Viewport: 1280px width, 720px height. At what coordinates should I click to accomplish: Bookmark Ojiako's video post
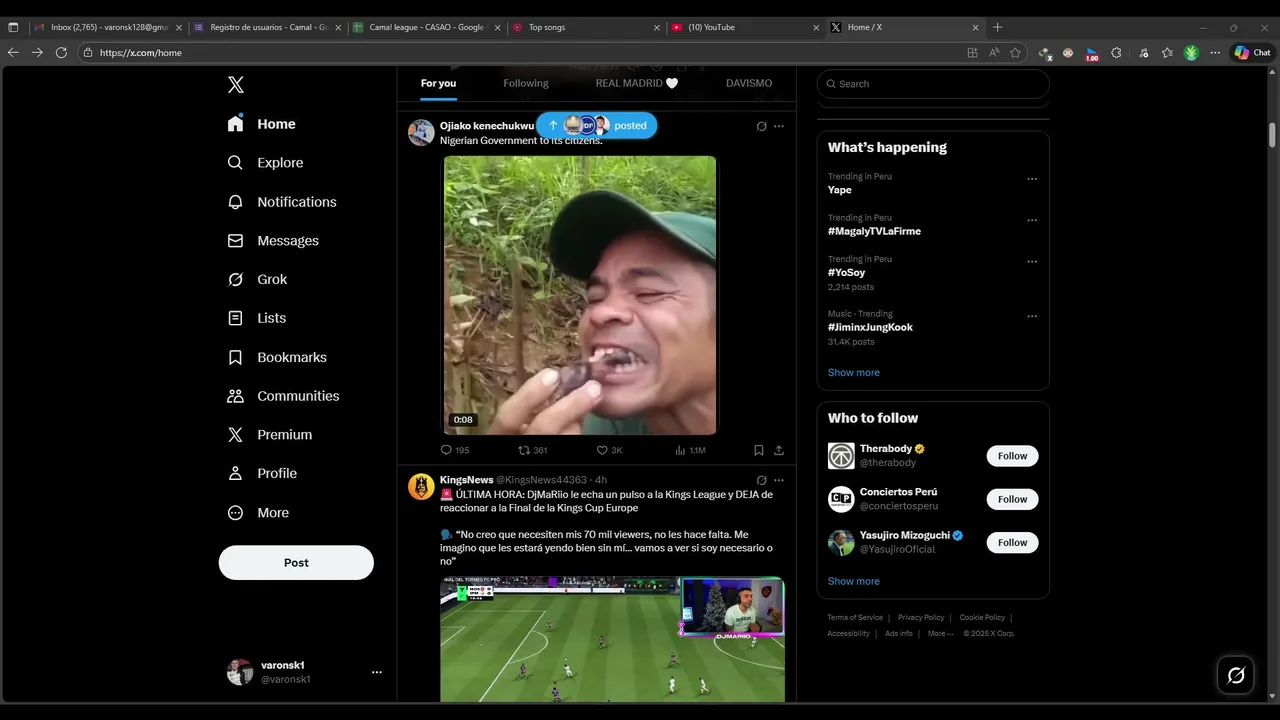(x=759, y=451)
